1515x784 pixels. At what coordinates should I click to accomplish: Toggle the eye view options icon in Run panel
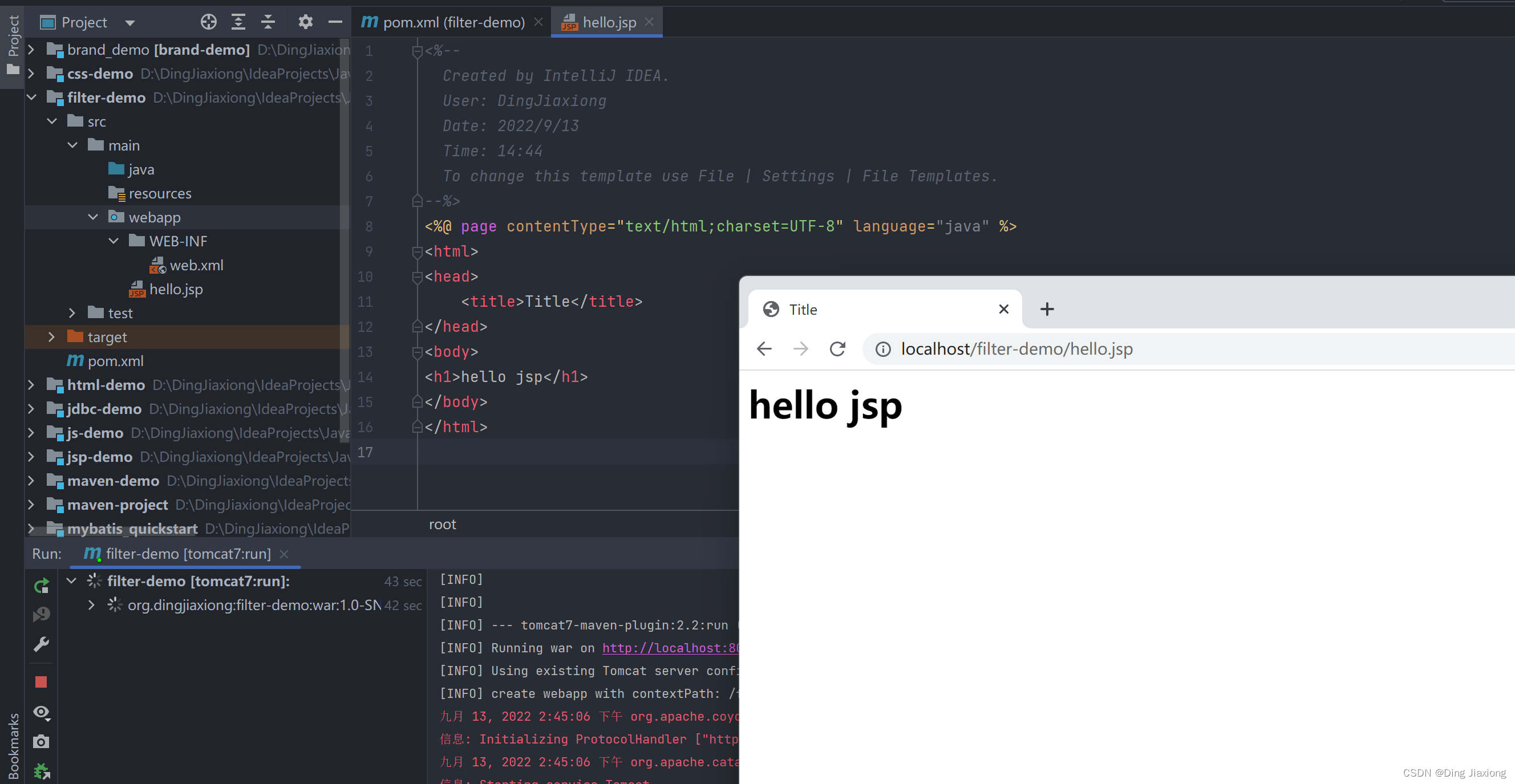(41, 712)
